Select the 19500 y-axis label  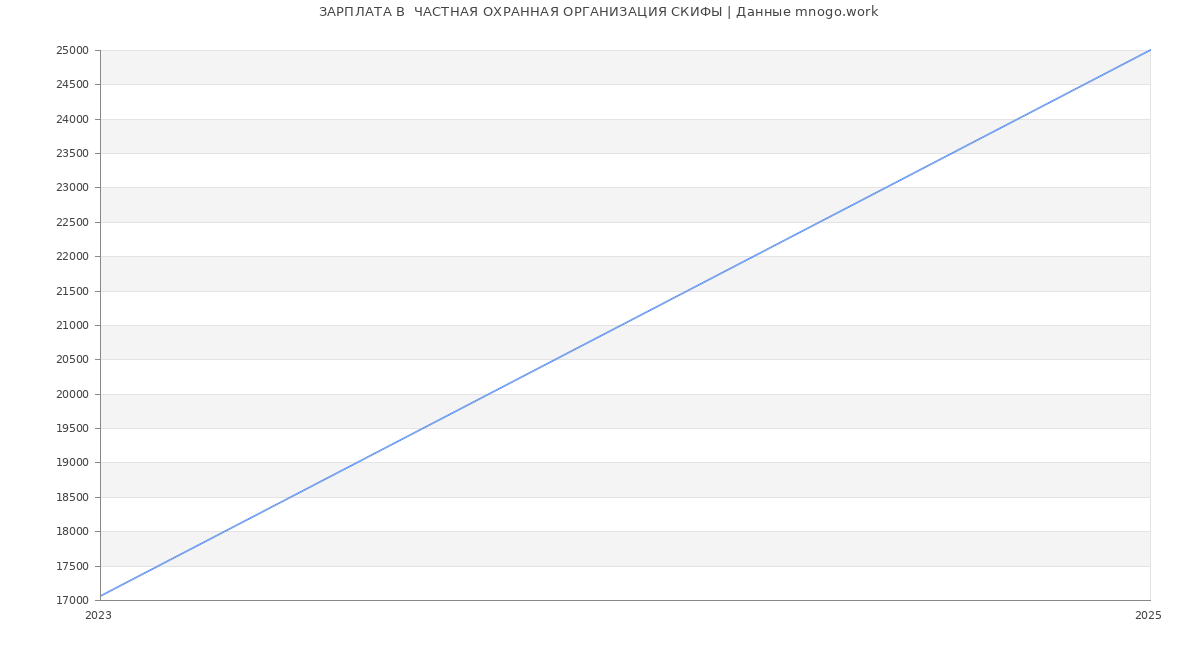point(72,428)
